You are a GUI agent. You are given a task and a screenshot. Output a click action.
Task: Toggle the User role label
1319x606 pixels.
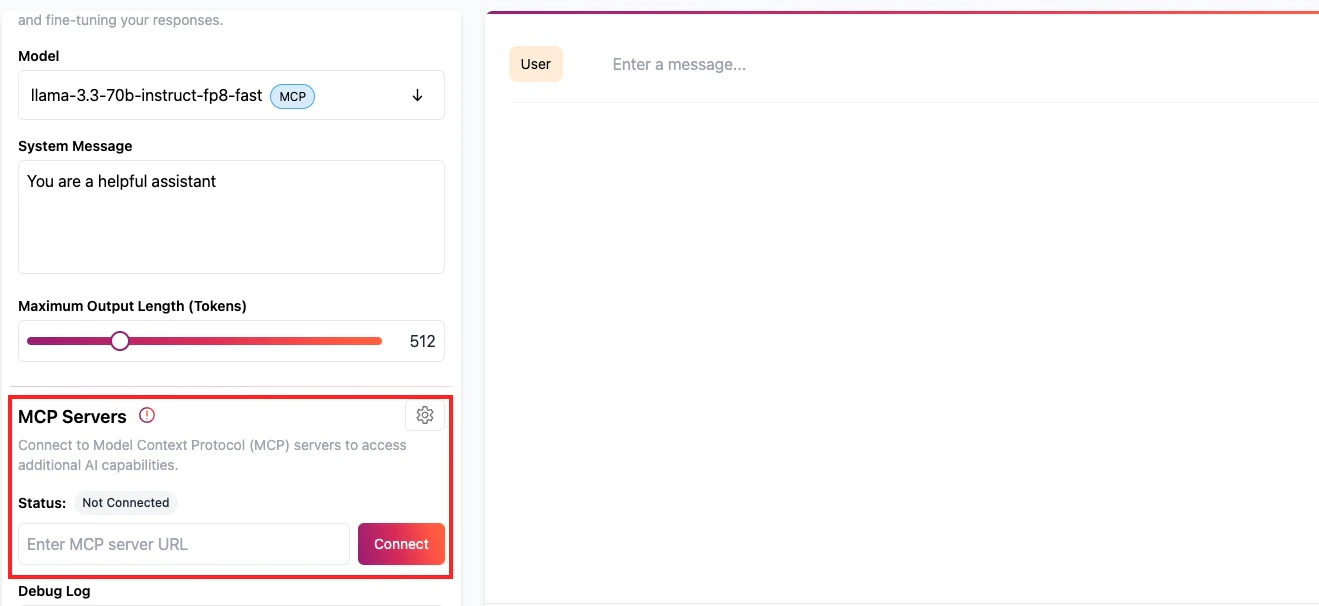coord(536,64)
